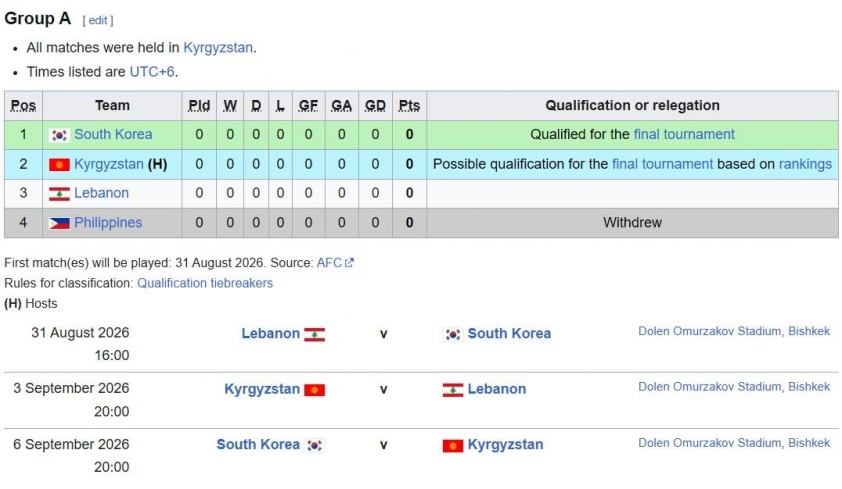The height and width of the screenshot is (489, 842).
Task: Open the edit link beside Group A
Action: tap(98, 20)
